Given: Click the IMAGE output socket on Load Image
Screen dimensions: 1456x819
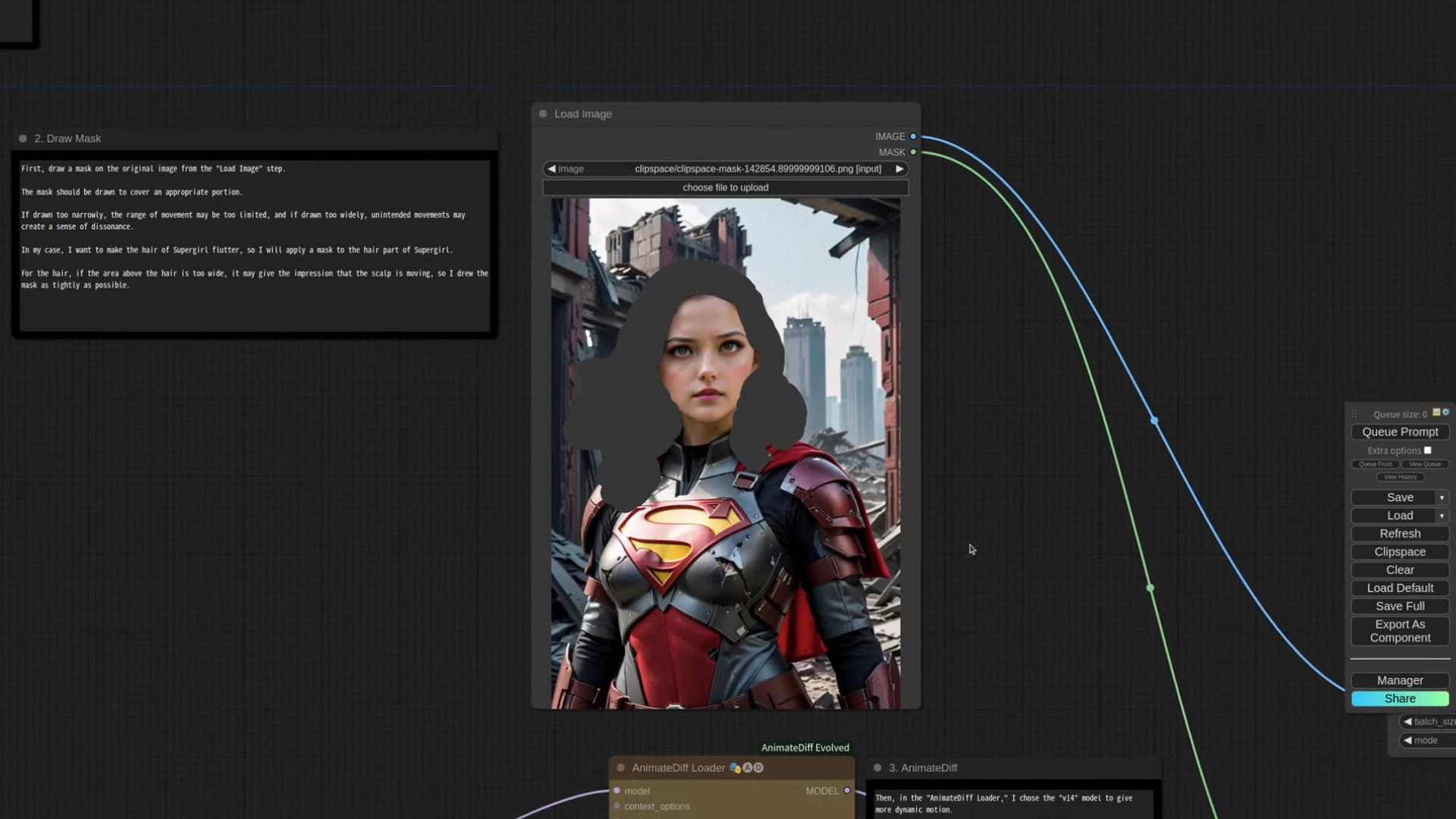Looking at the screenshot, I should tap(913, 136).
